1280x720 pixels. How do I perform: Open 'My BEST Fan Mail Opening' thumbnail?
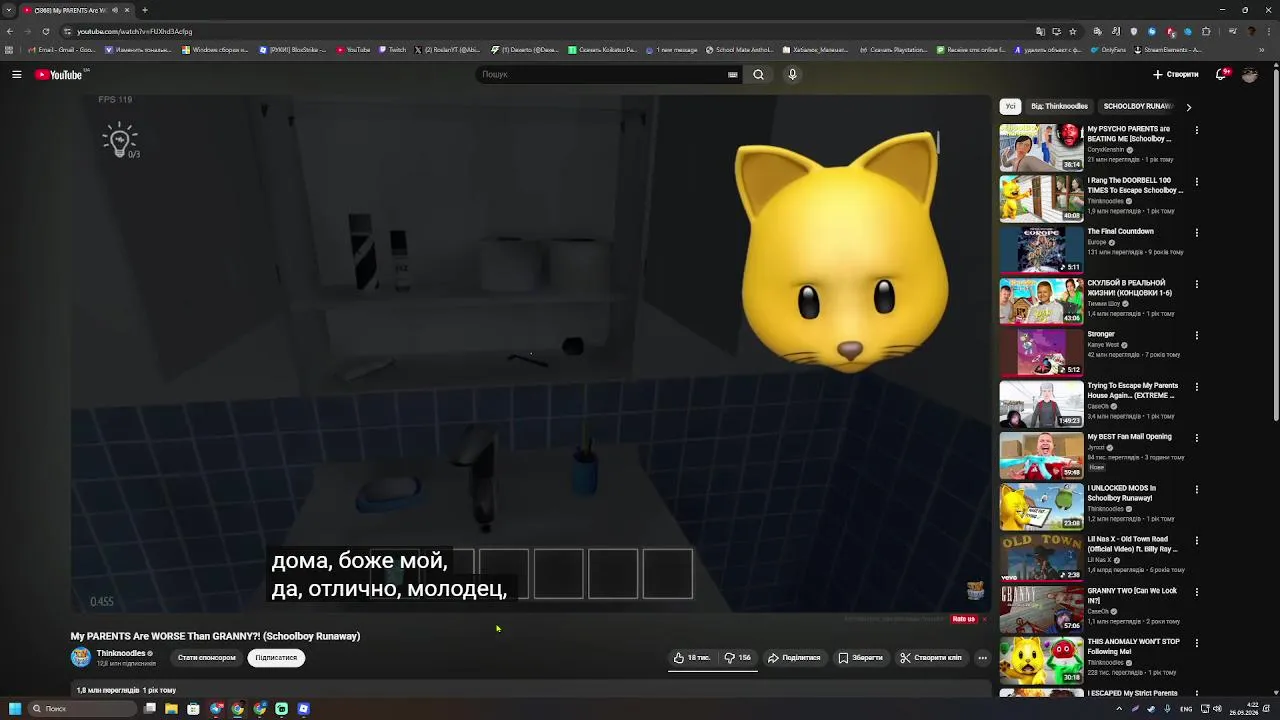pos(1041,455)
